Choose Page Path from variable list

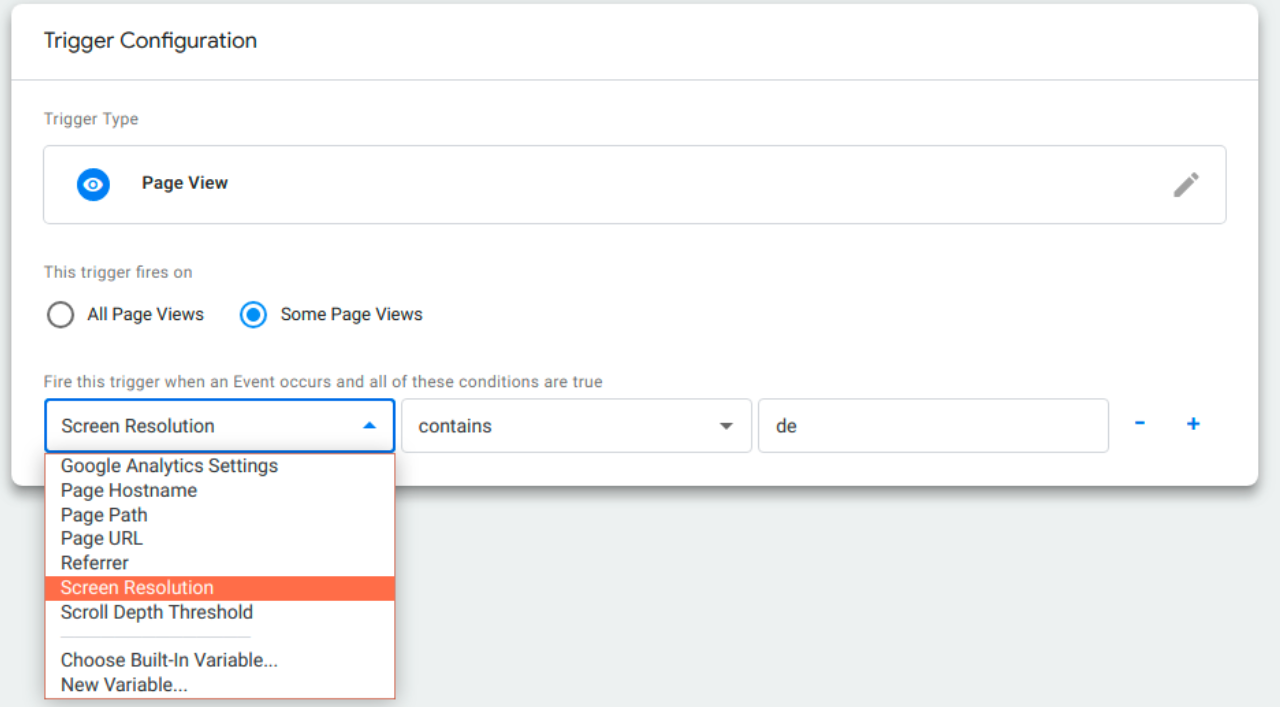[220, 515]
